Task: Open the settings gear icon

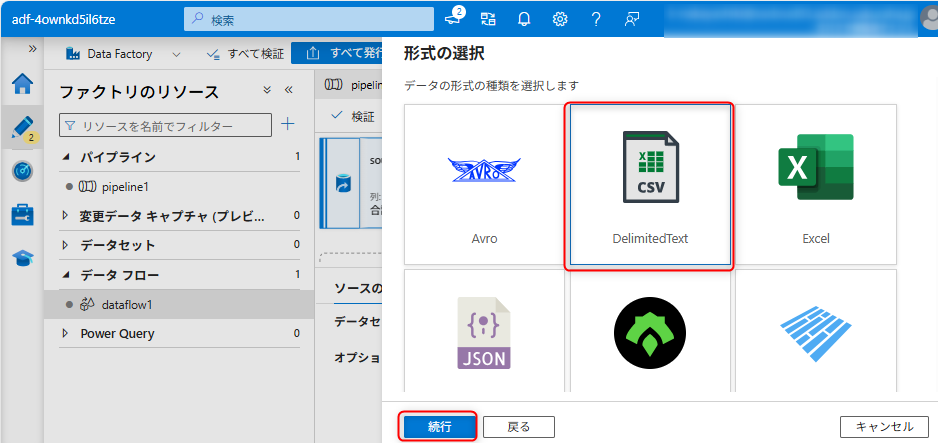Action: click(x=560, y=19)
